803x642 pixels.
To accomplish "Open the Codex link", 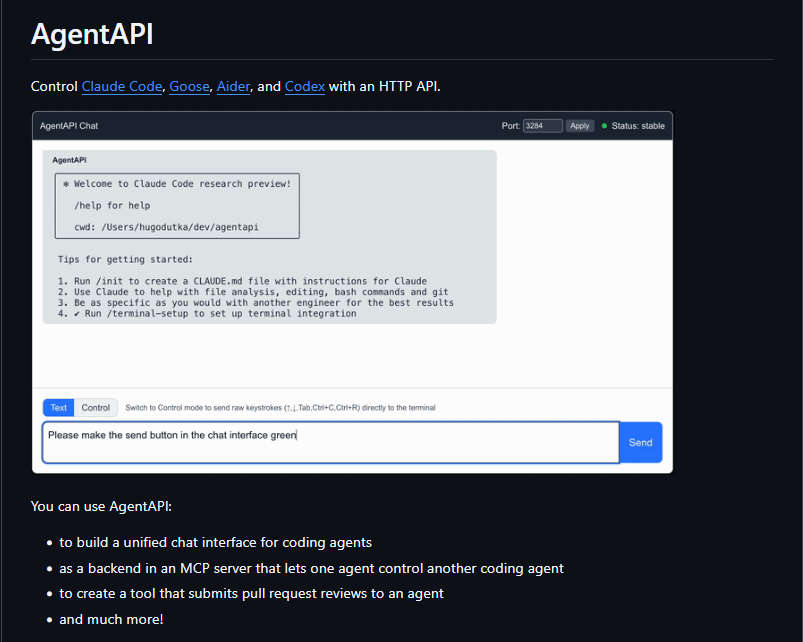I will pos(305,86).
